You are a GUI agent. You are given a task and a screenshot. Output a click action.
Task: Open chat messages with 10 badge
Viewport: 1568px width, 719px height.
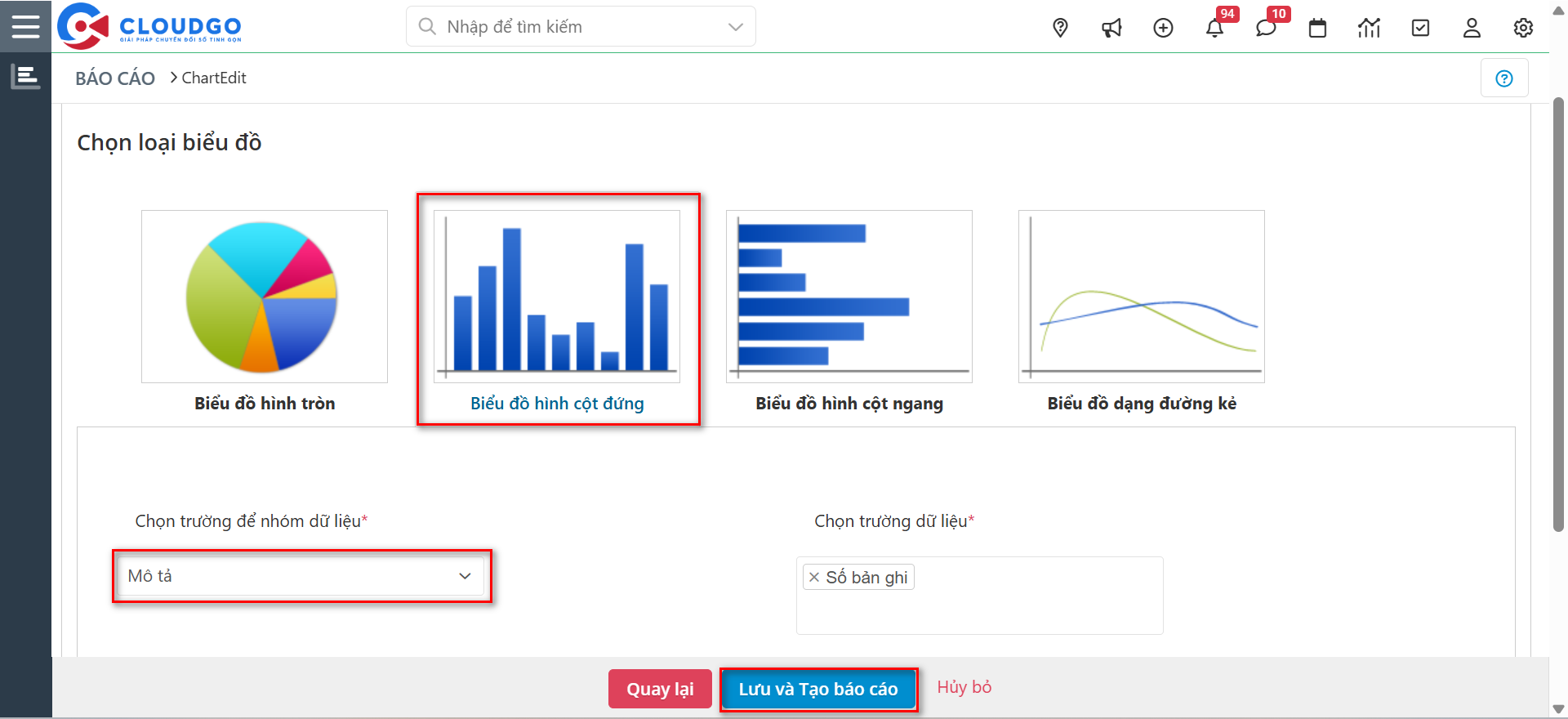click(1267, 28)
